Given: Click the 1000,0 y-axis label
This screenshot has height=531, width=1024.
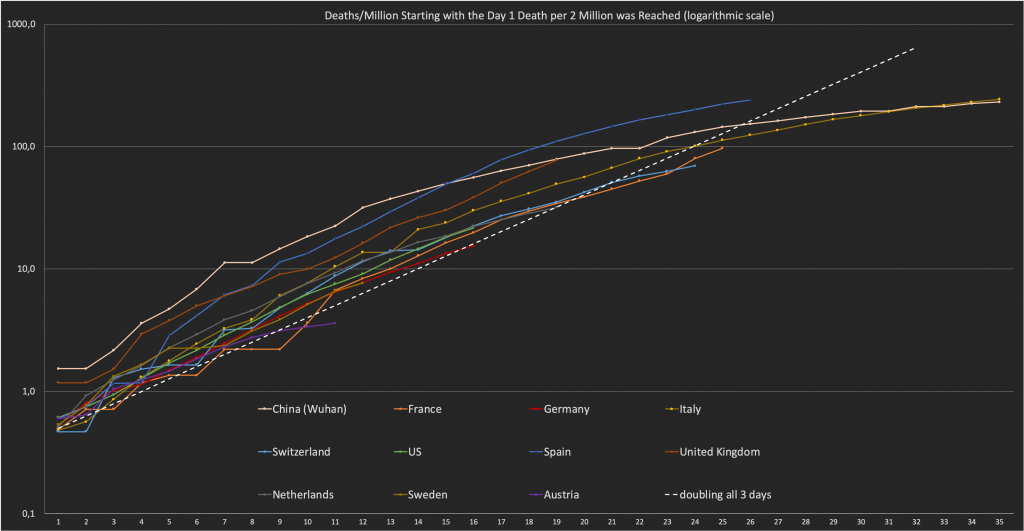Looking at the screenshot, I should 22,25.
